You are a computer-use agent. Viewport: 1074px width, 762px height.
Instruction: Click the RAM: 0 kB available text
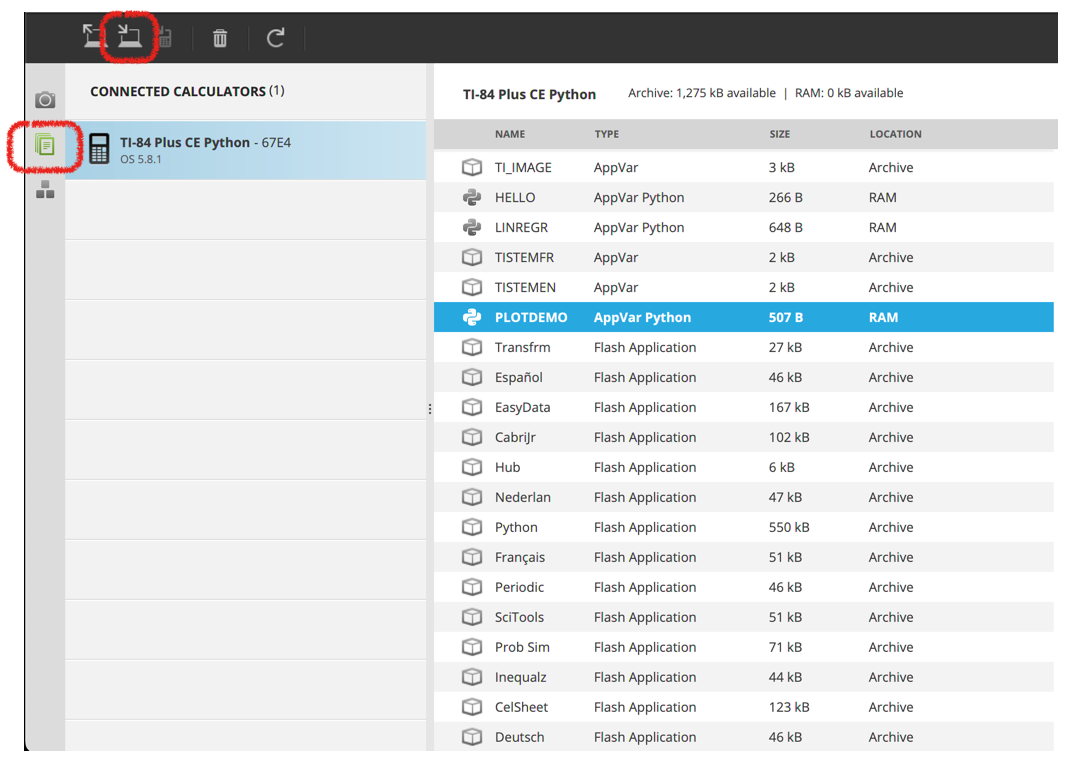tap(849, 93)
